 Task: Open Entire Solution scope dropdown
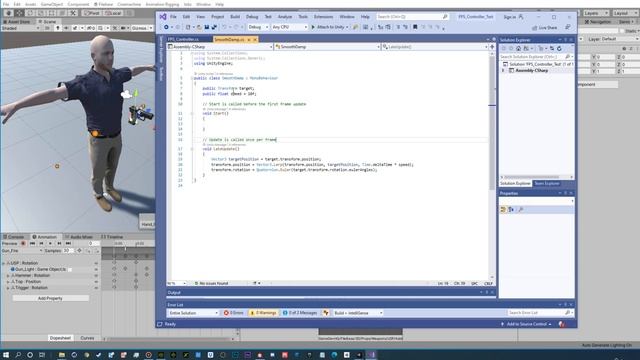click(x=193, y=313)
